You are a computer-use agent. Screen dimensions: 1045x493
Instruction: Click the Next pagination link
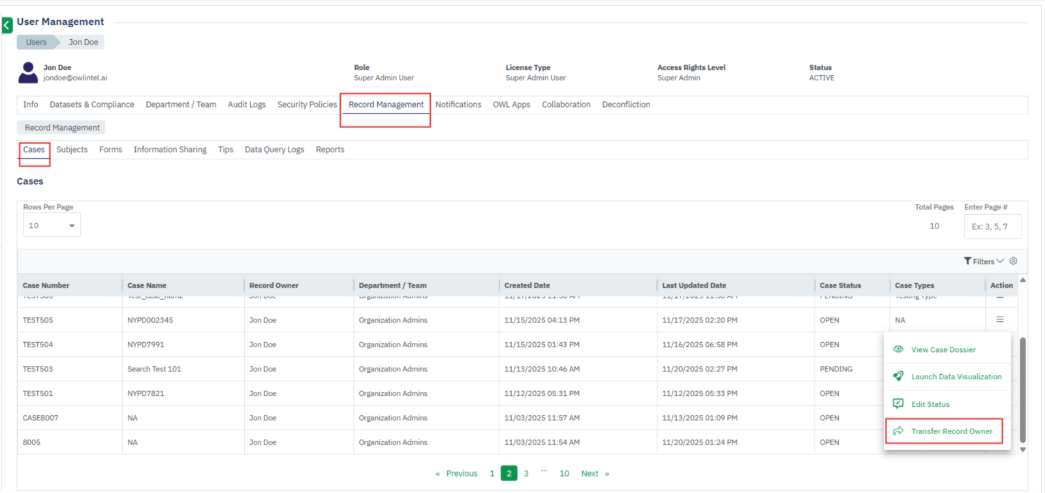coord(594,473)
